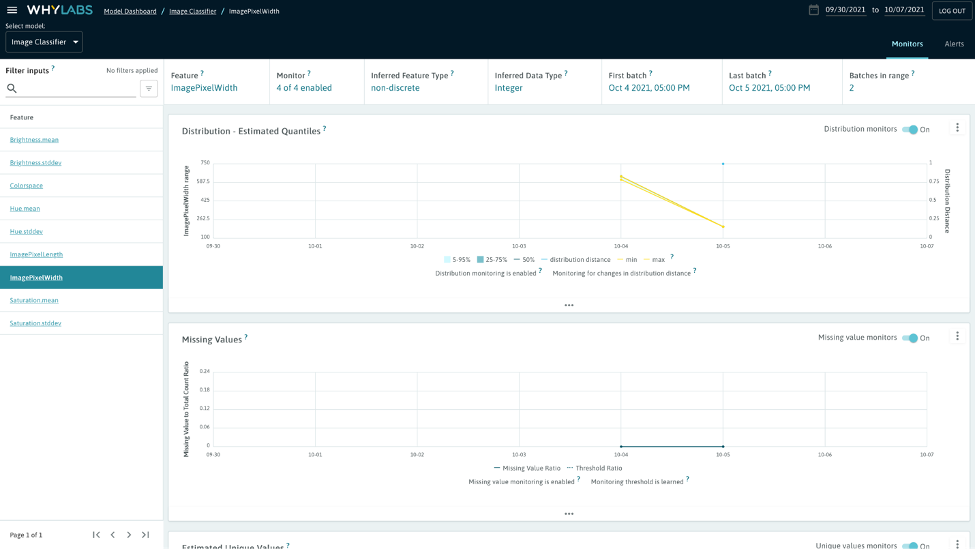
Task: Go to first page of features
Action: [96, 535]
